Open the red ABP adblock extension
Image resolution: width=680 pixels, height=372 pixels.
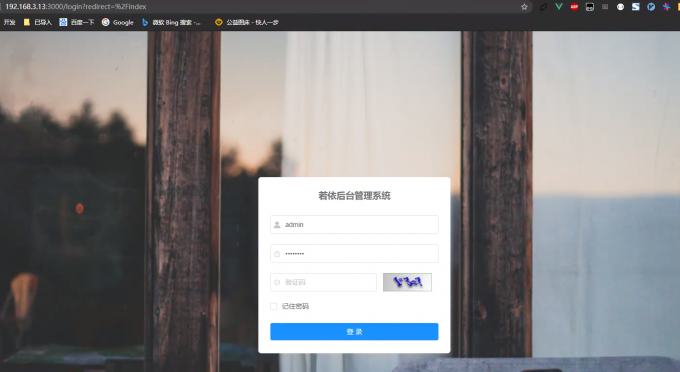coord(574,7)
